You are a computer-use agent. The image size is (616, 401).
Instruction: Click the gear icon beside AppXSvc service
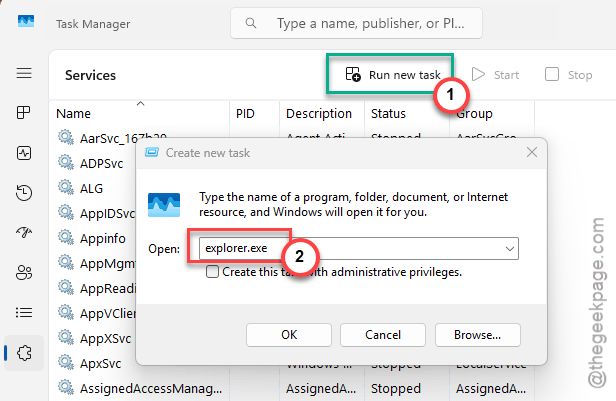click(x=66, y=337)
